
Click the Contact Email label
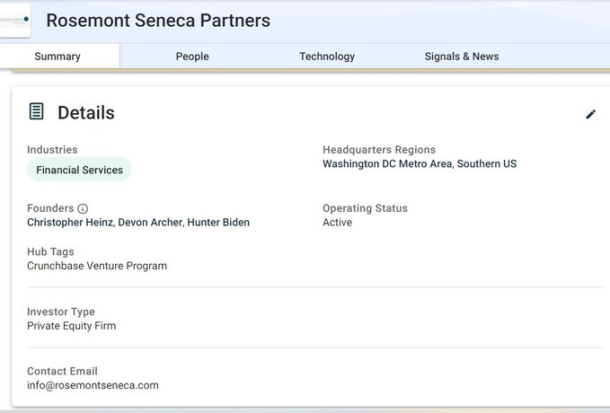pos(62,371)
